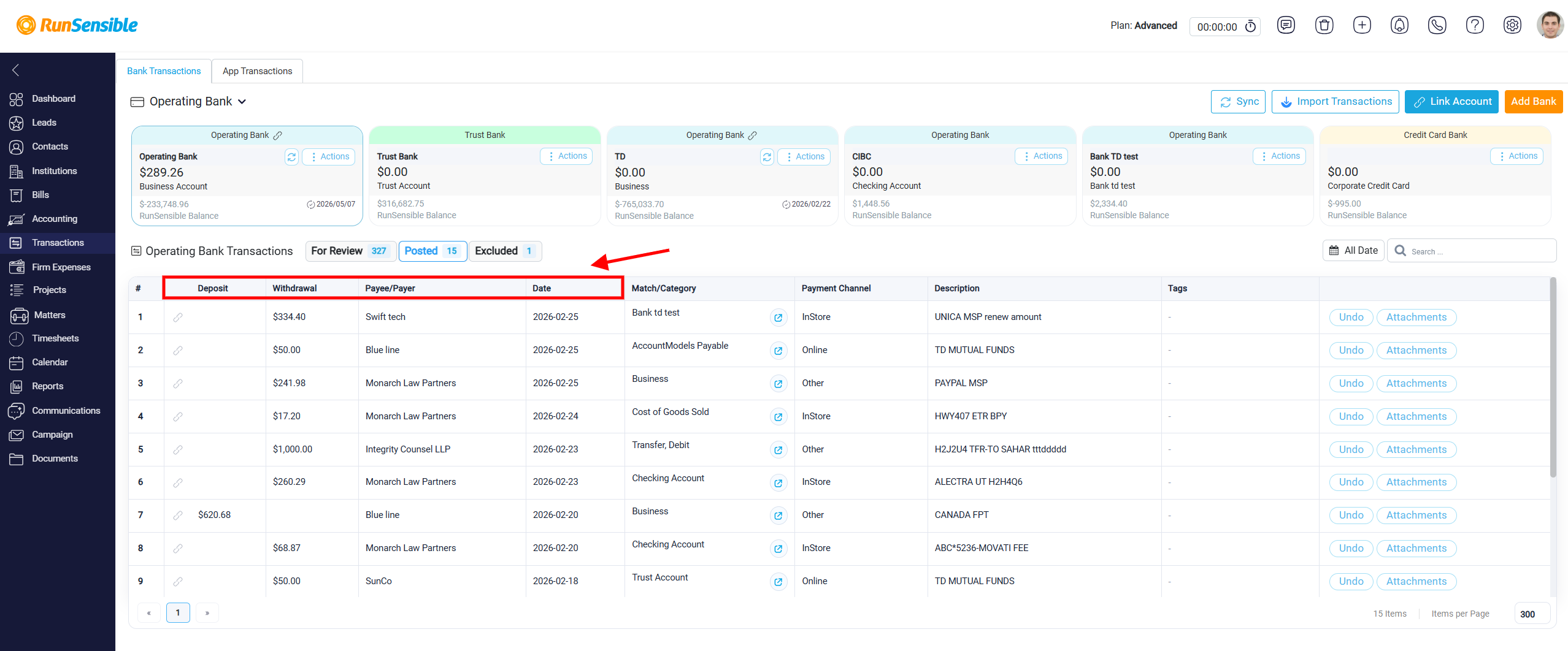Open Actions menu on CIBC card

coord(1042,156)
